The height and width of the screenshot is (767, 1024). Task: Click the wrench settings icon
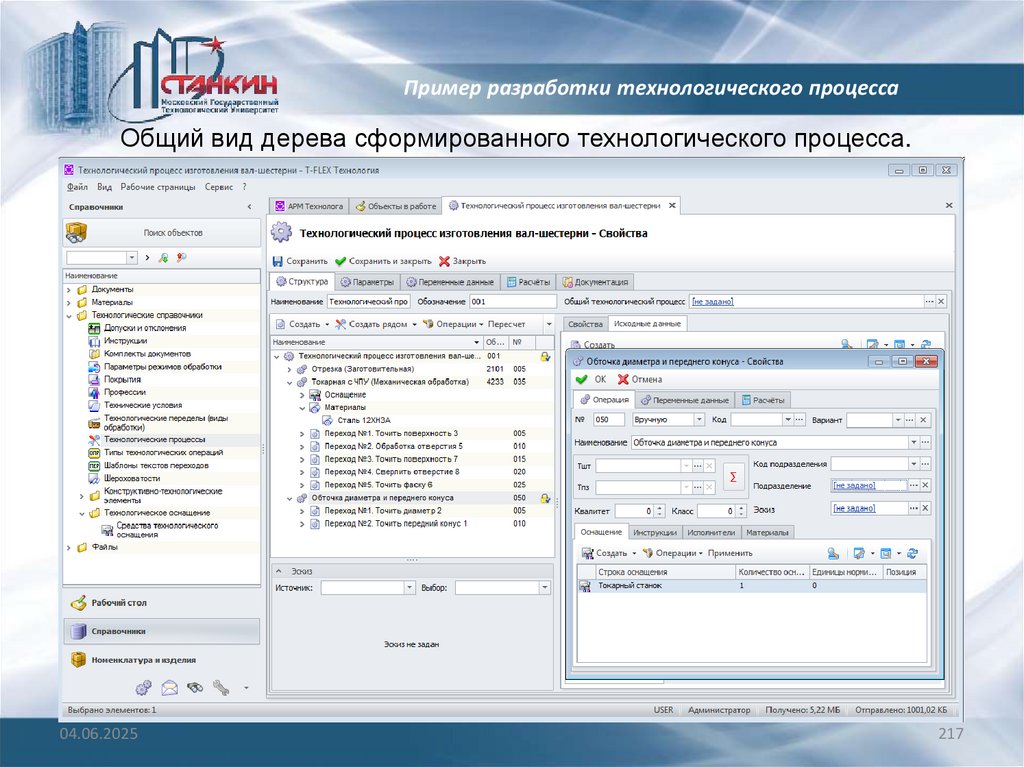click(x=221, y=687)
